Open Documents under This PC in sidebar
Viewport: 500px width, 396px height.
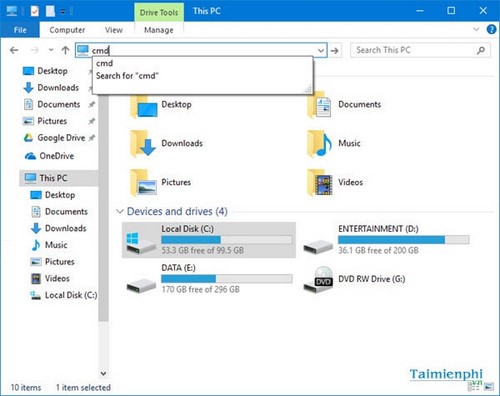pyautogui.click(x=66, y=211)
